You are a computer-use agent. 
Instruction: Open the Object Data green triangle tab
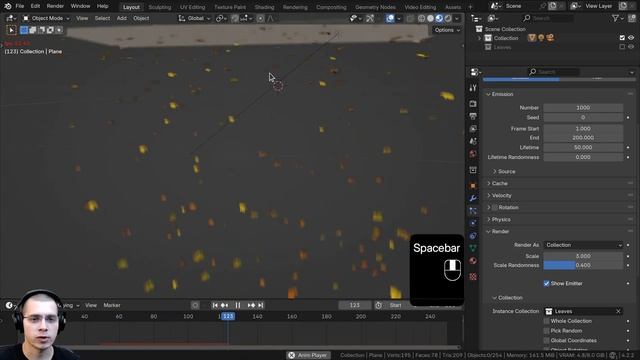click(473, 248)
